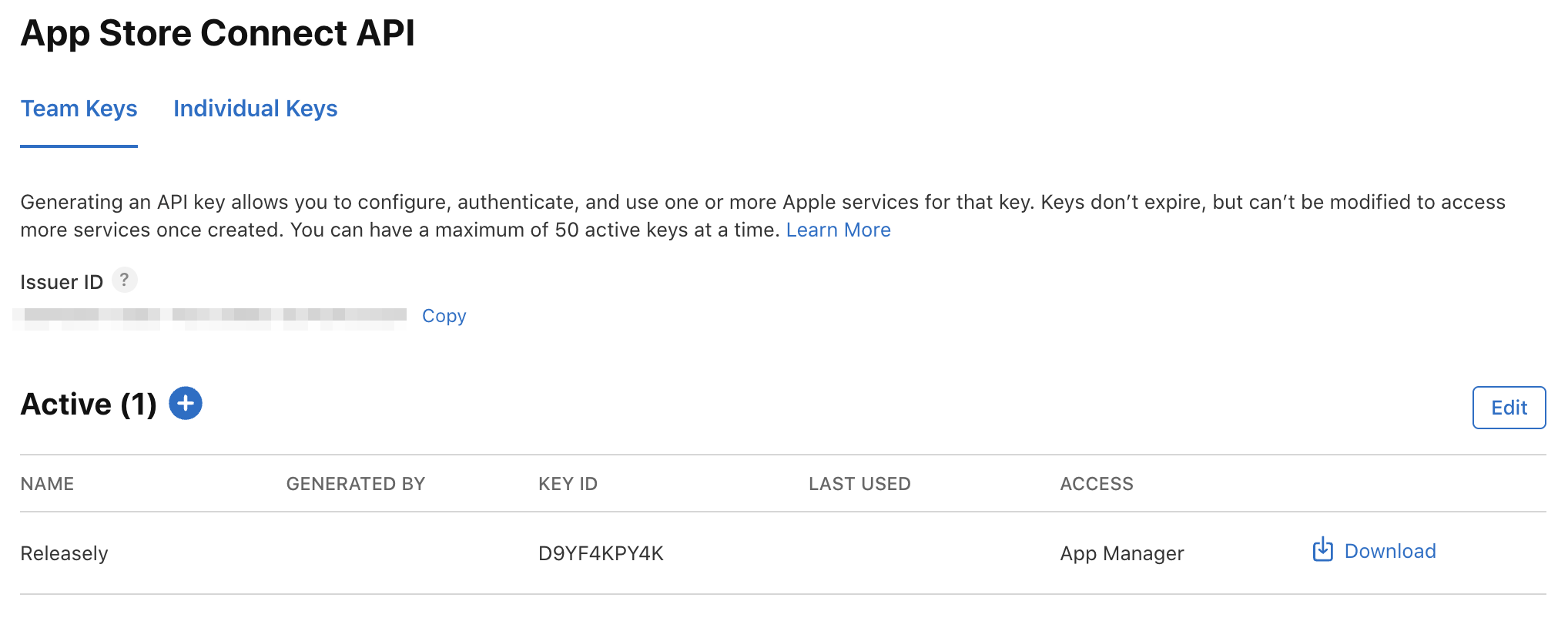Click the KEY ID column header
The width and height of the screenshot is (1568, 618).
568,484
